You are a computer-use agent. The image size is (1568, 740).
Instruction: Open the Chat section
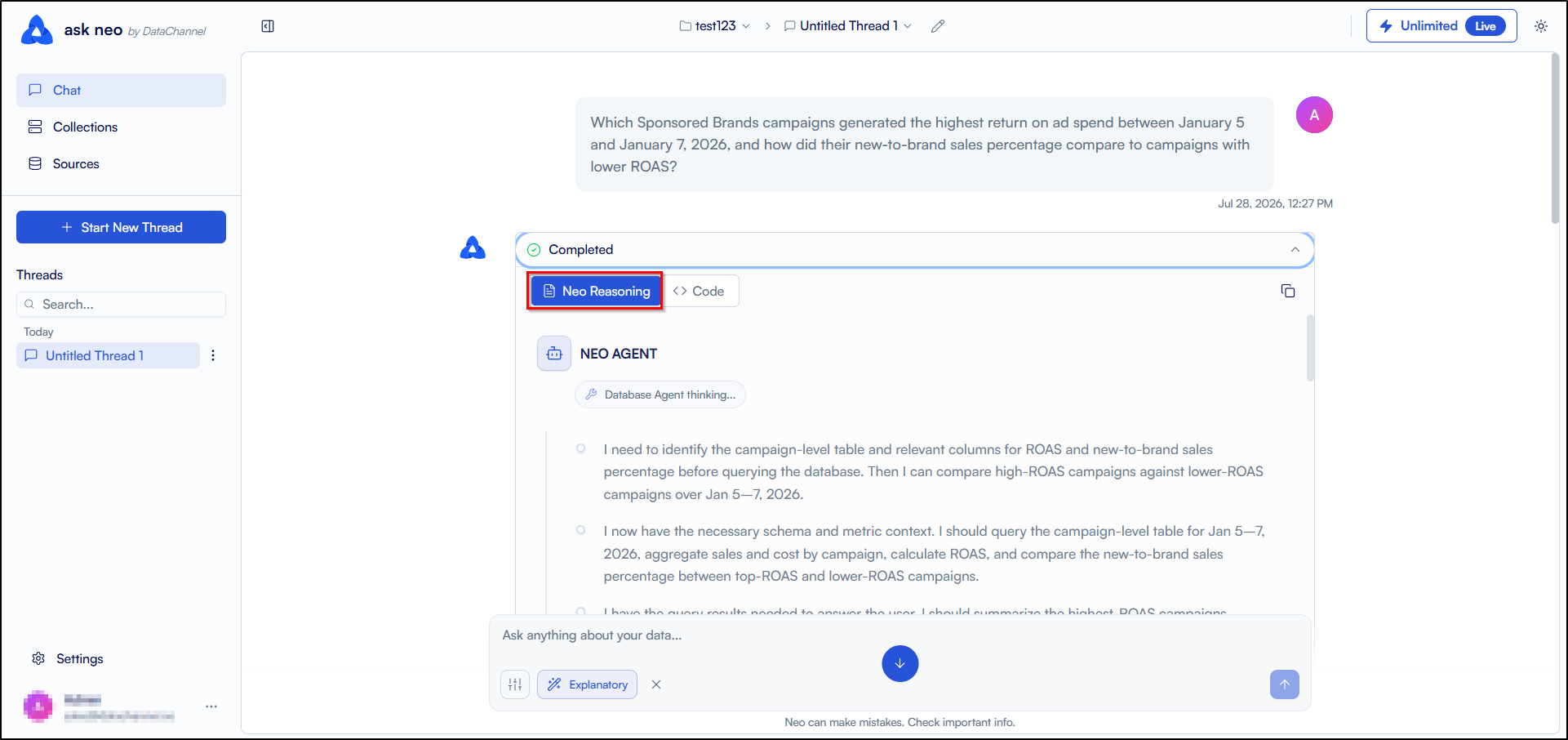[x=121, y=90]
